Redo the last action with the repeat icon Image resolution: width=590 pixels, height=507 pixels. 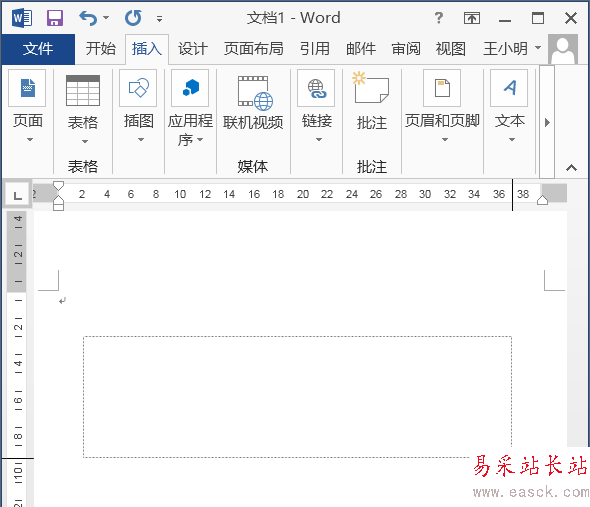coord(133,18)
